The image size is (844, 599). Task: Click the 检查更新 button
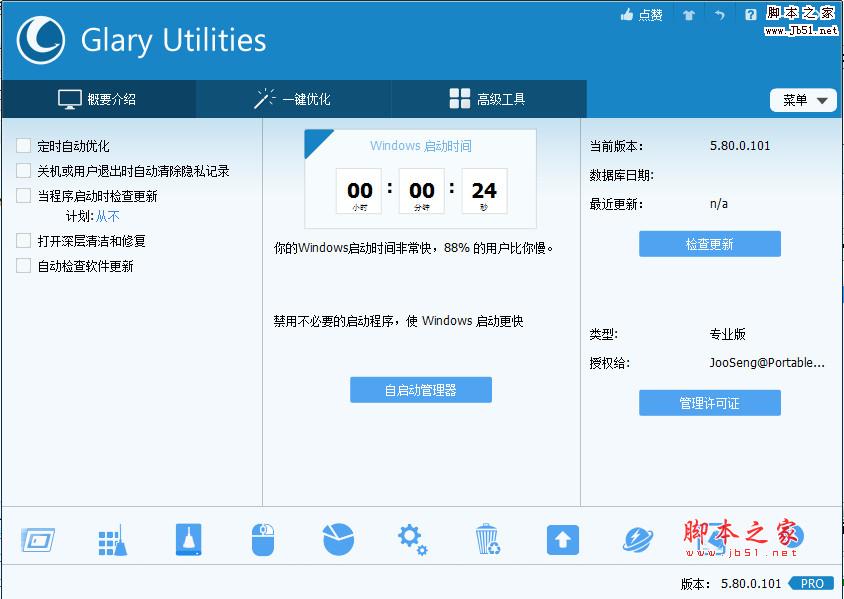(x=709, y=244)
